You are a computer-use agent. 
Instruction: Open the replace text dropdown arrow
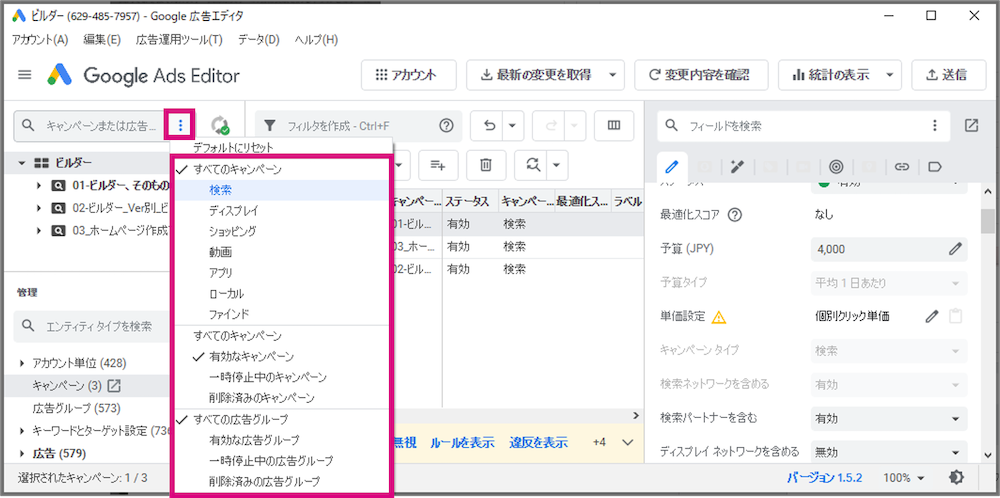[556, 165]
